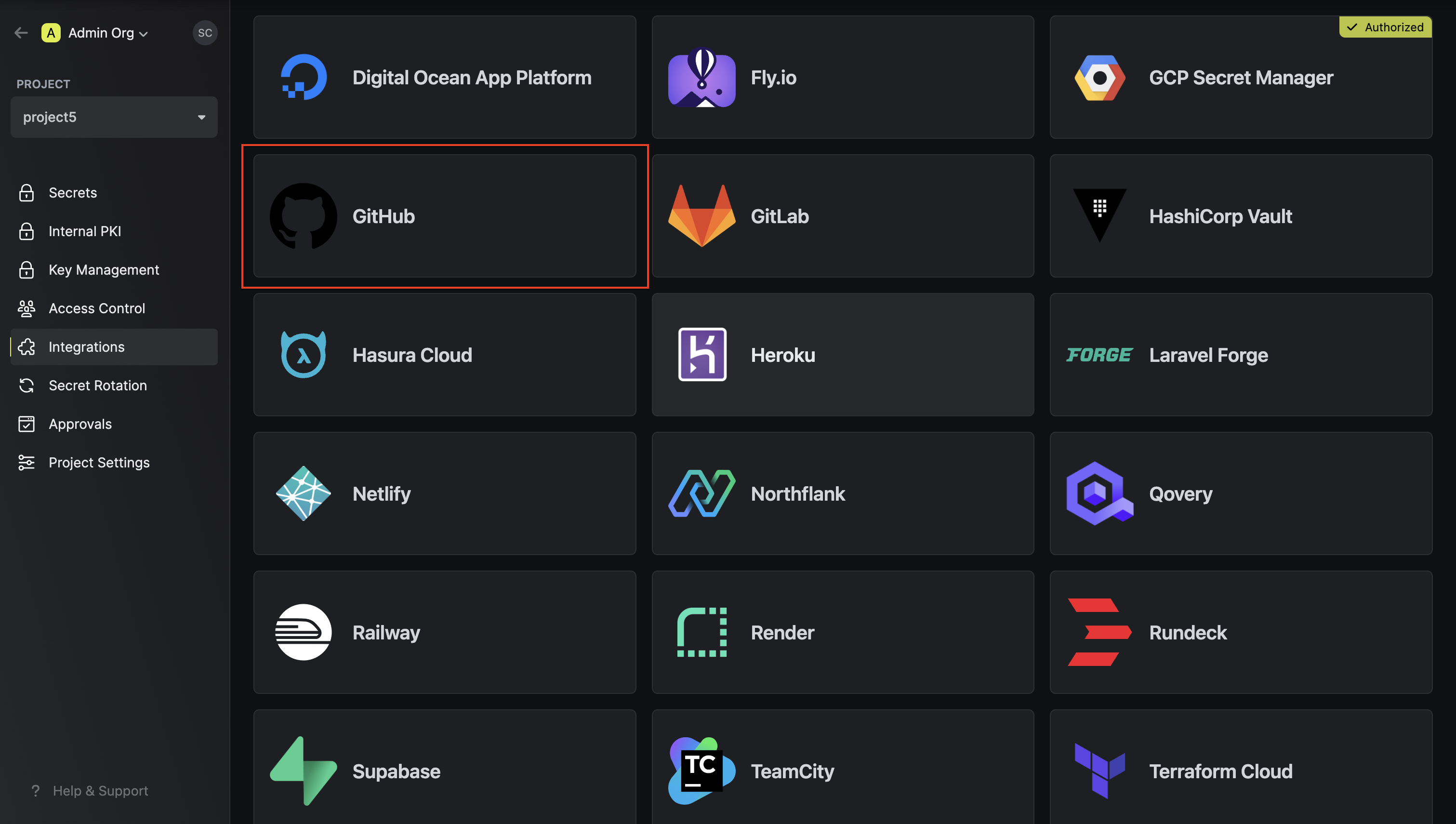Click the Heroku purple logo

(702, 354)
